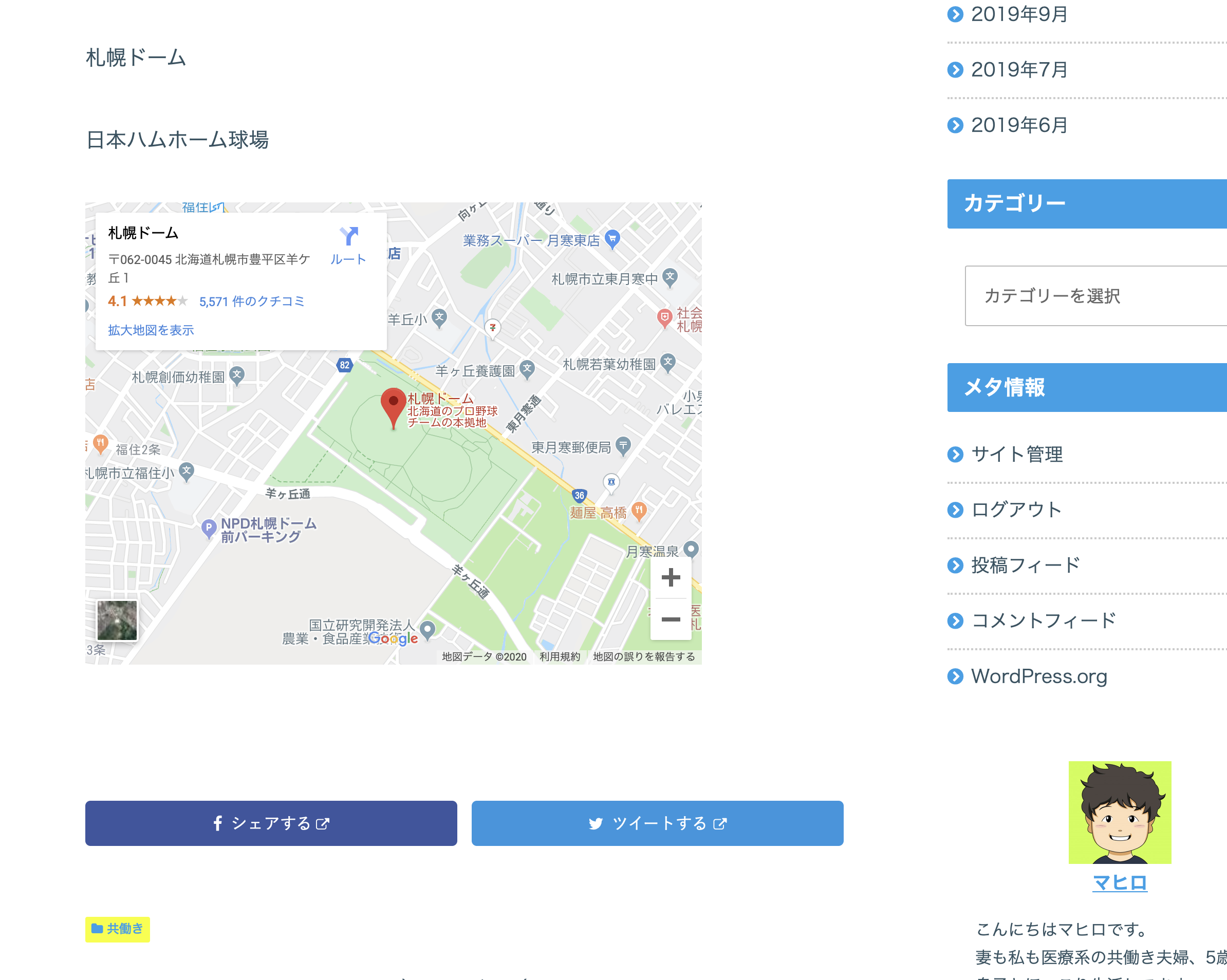Screen dimensions: 1227x980
Task: Click the red 社会 hospital pin
Action: [664, 318]
